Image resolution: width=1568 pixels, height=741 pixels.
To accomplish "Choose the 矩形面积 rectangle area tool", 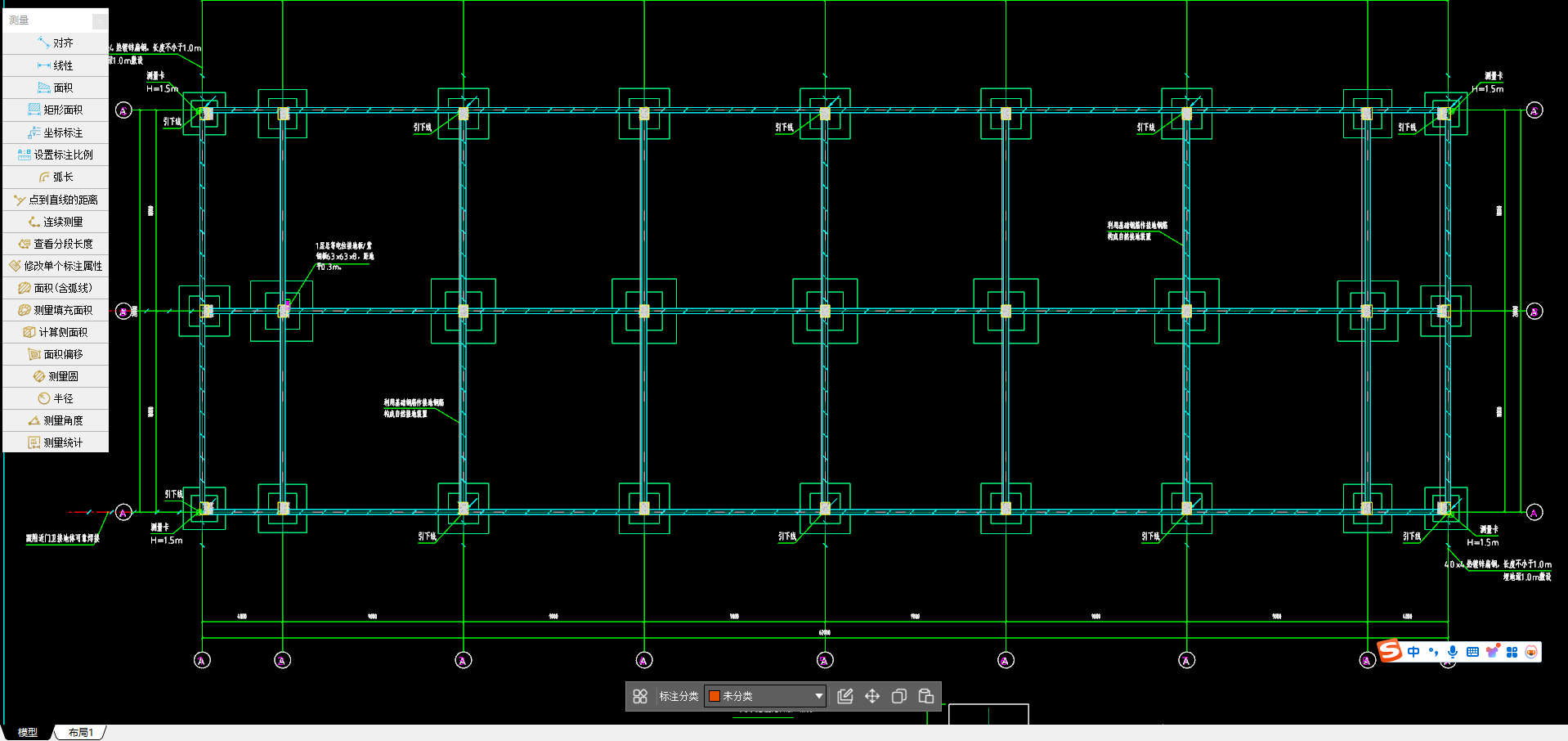I will pyautogui.click(x=56, y=110).
